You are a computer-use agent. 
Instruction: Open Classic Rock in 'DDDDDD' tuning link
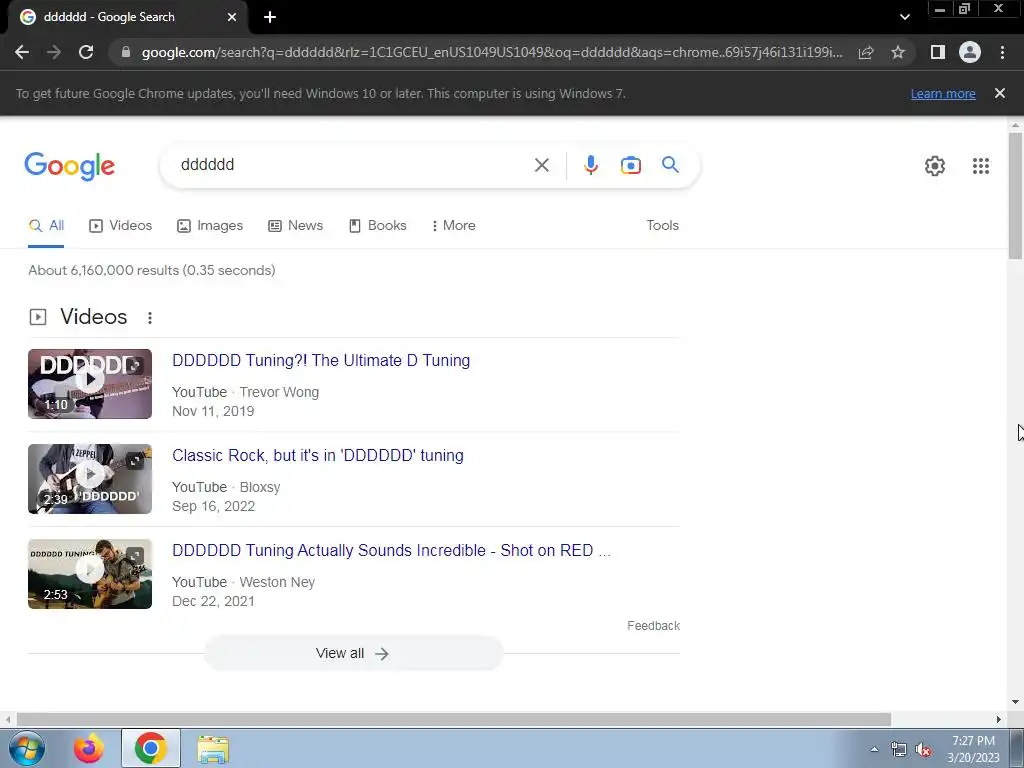tap(317, 455)
